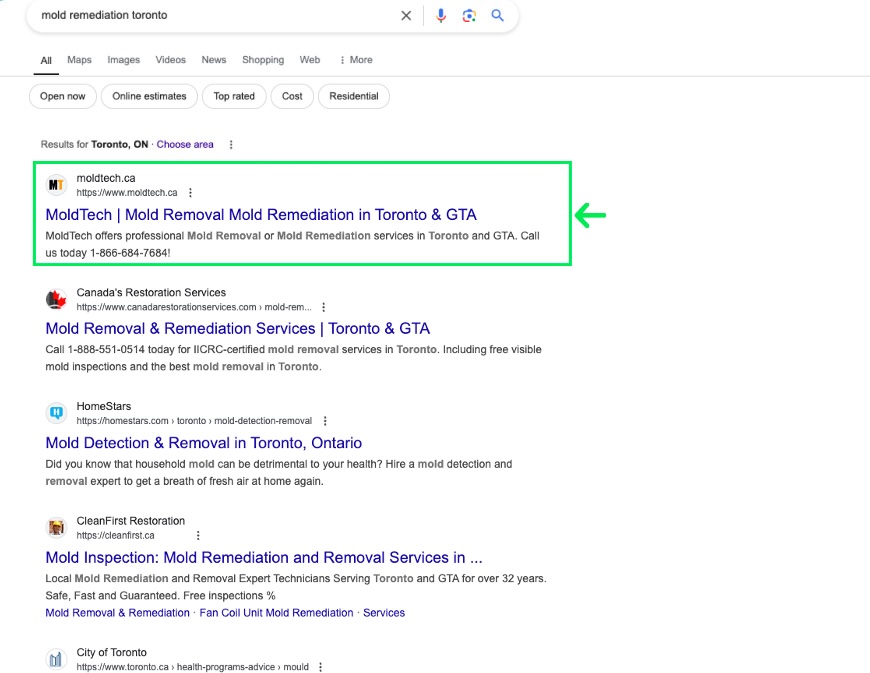870x673 pixels.
Task: Open Google Lens image search
Action: [469, 16]
